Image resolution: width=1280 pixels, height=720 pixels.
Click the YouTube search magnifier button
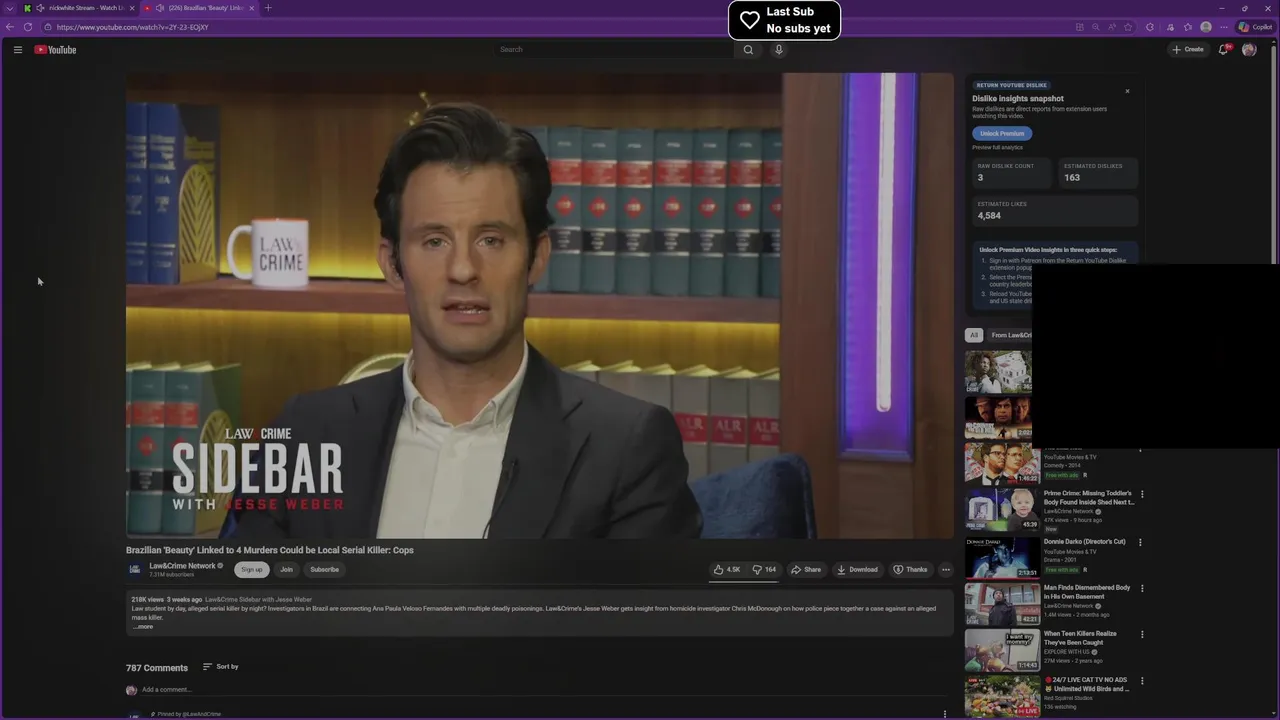(x=748, y=49)
